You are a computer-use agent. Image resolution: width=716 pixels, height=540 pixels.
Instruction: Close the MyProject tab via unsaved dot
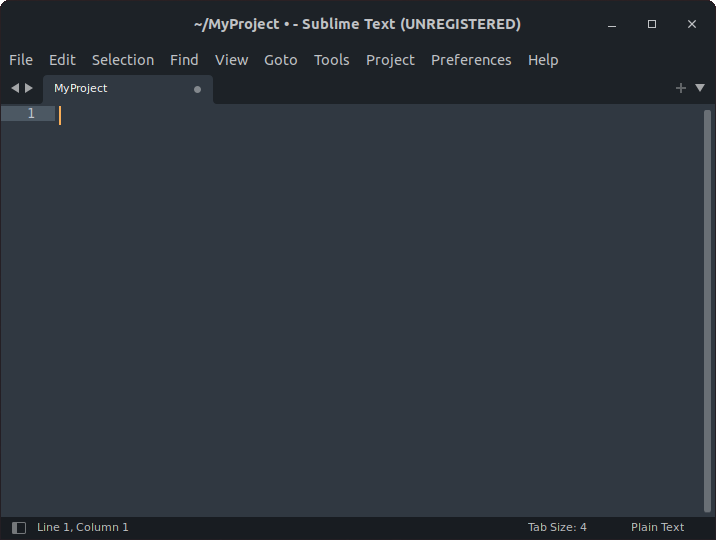point(197,89)
